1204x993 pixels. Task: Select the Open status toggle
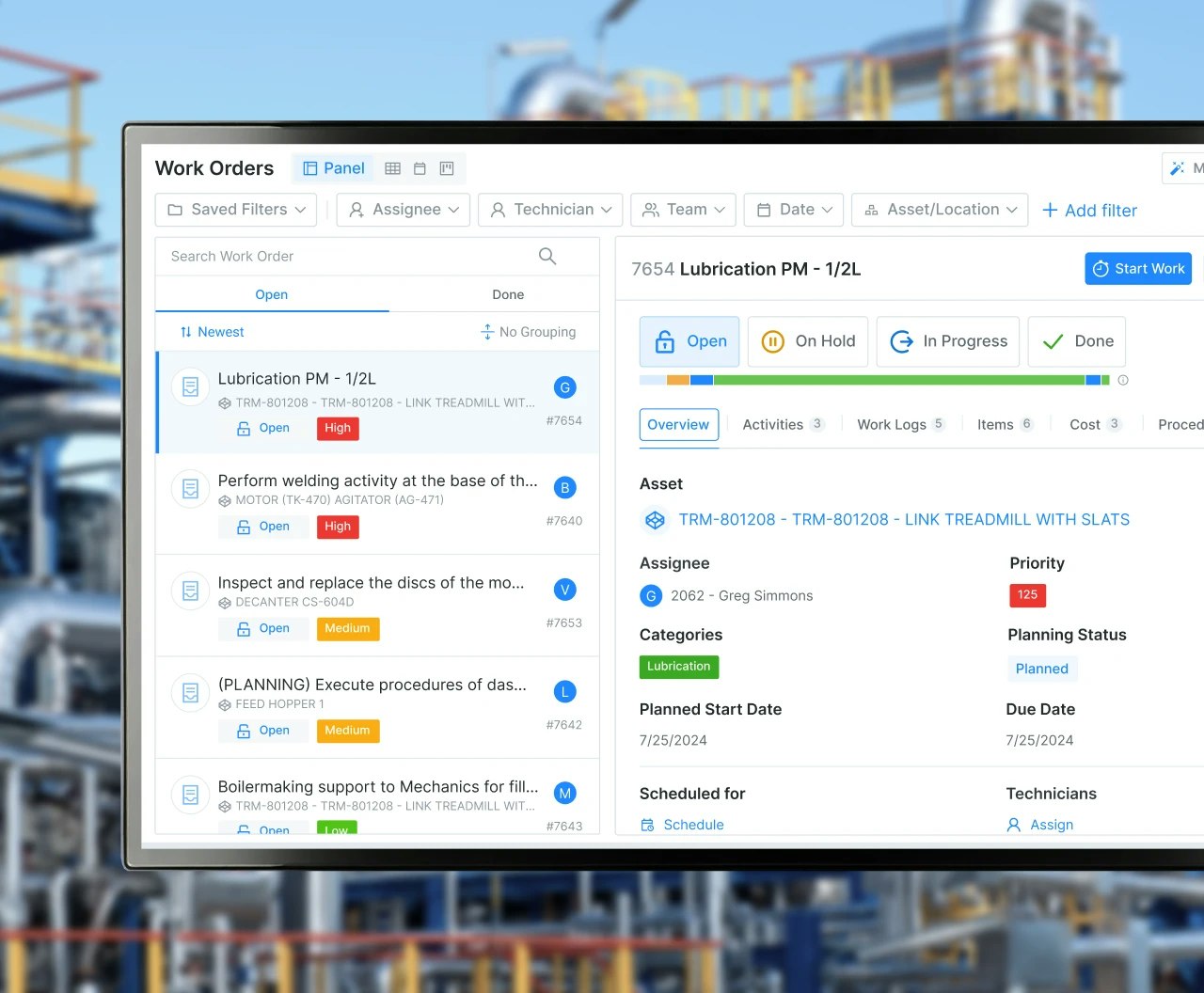pos(689,341)
